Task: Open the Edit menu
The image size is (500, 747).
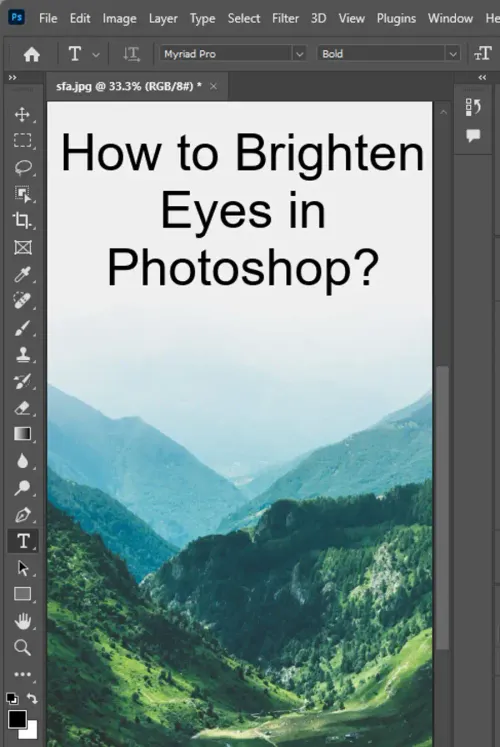Action: pos(80,19)
